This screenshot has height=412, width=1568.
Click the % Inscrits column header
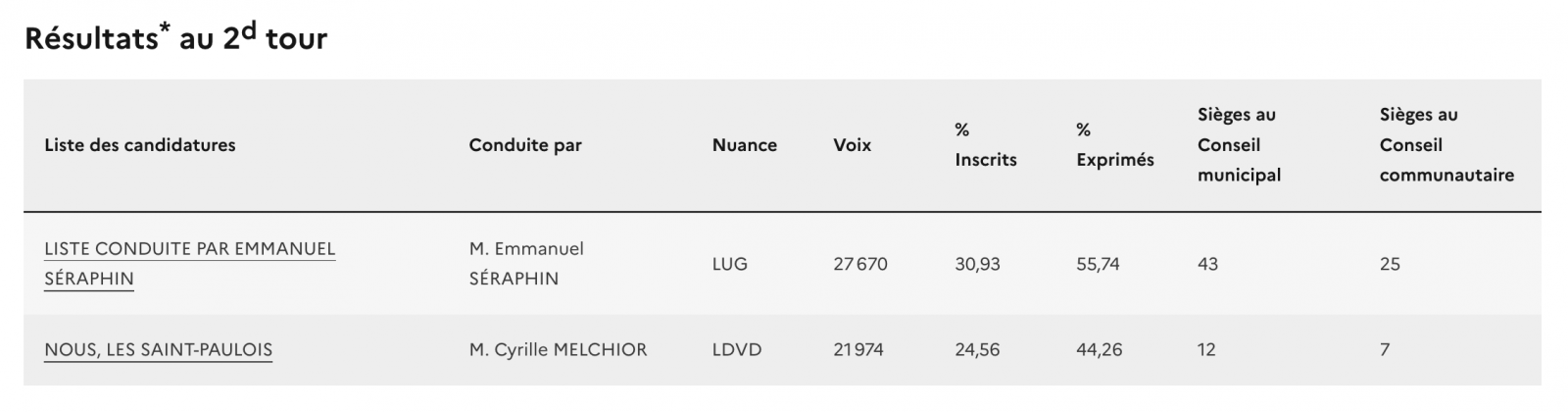[986, 145]
